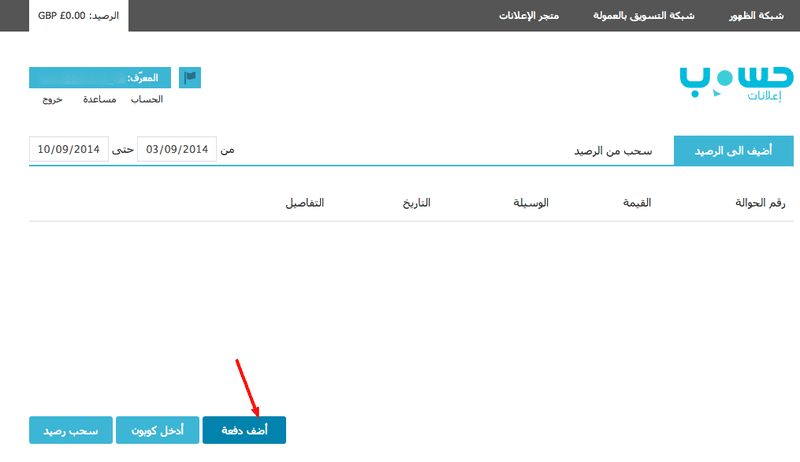Sort by رقم الحوالة column header
Image resolution: width=800 pixels, height=462 pixels.
(x=760, y=203)
